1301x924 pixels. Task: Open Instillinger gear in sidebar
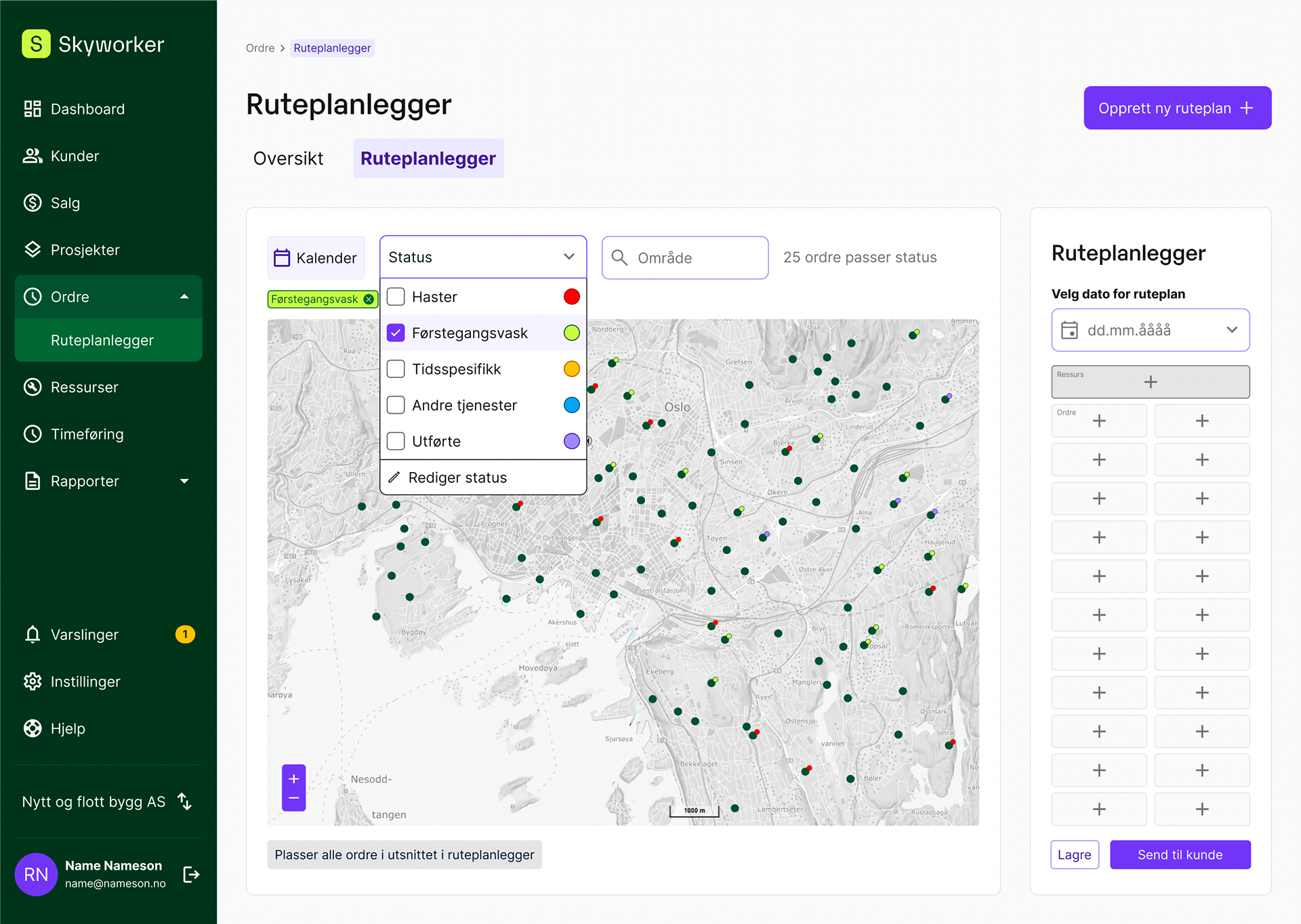click(x=33, y=681)
